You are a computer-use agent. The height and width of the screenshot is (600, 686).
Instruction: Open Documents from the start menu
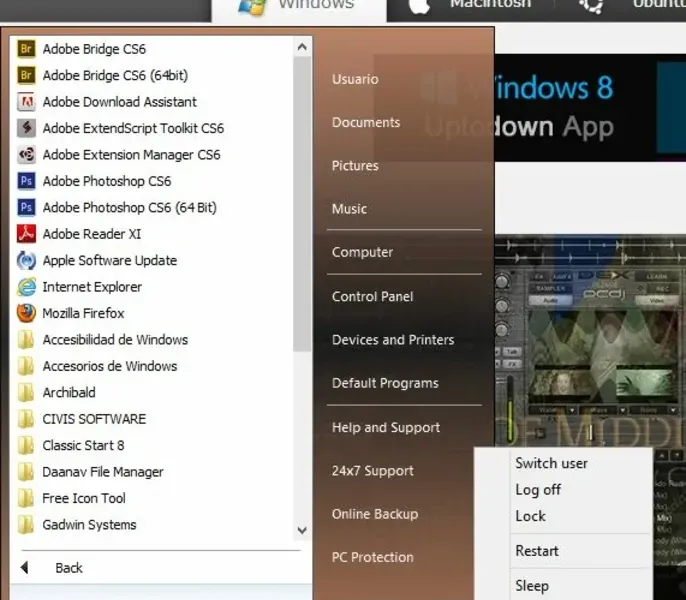(x=366, y=122)
